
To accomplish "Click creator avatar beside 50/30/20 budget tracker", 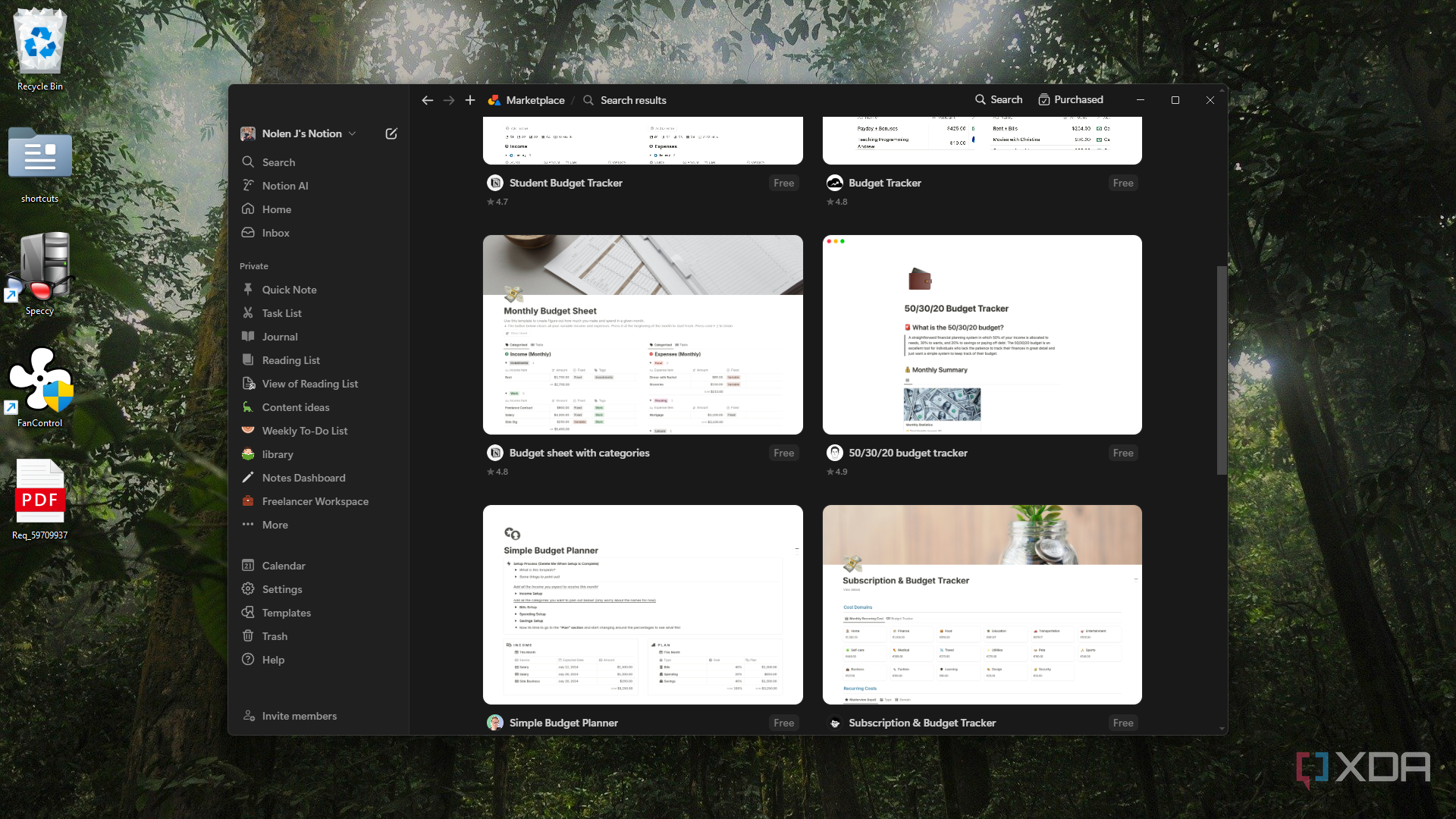I will pos(835,453).
